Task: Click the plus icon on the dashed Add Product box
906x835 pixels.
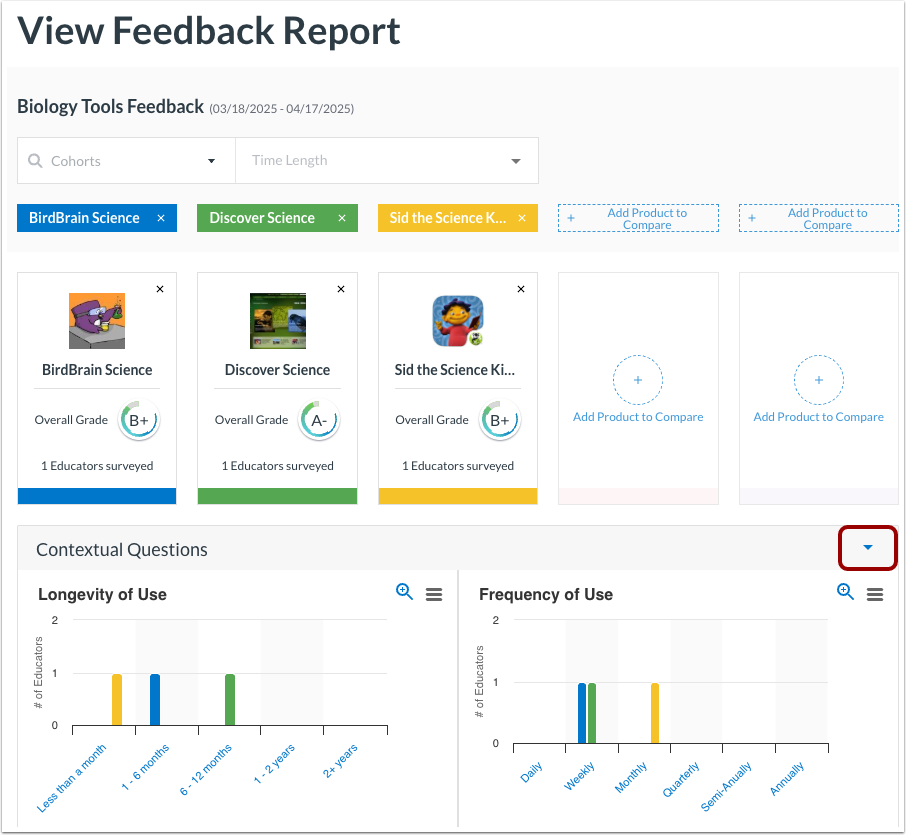Action: pos(570,217)
